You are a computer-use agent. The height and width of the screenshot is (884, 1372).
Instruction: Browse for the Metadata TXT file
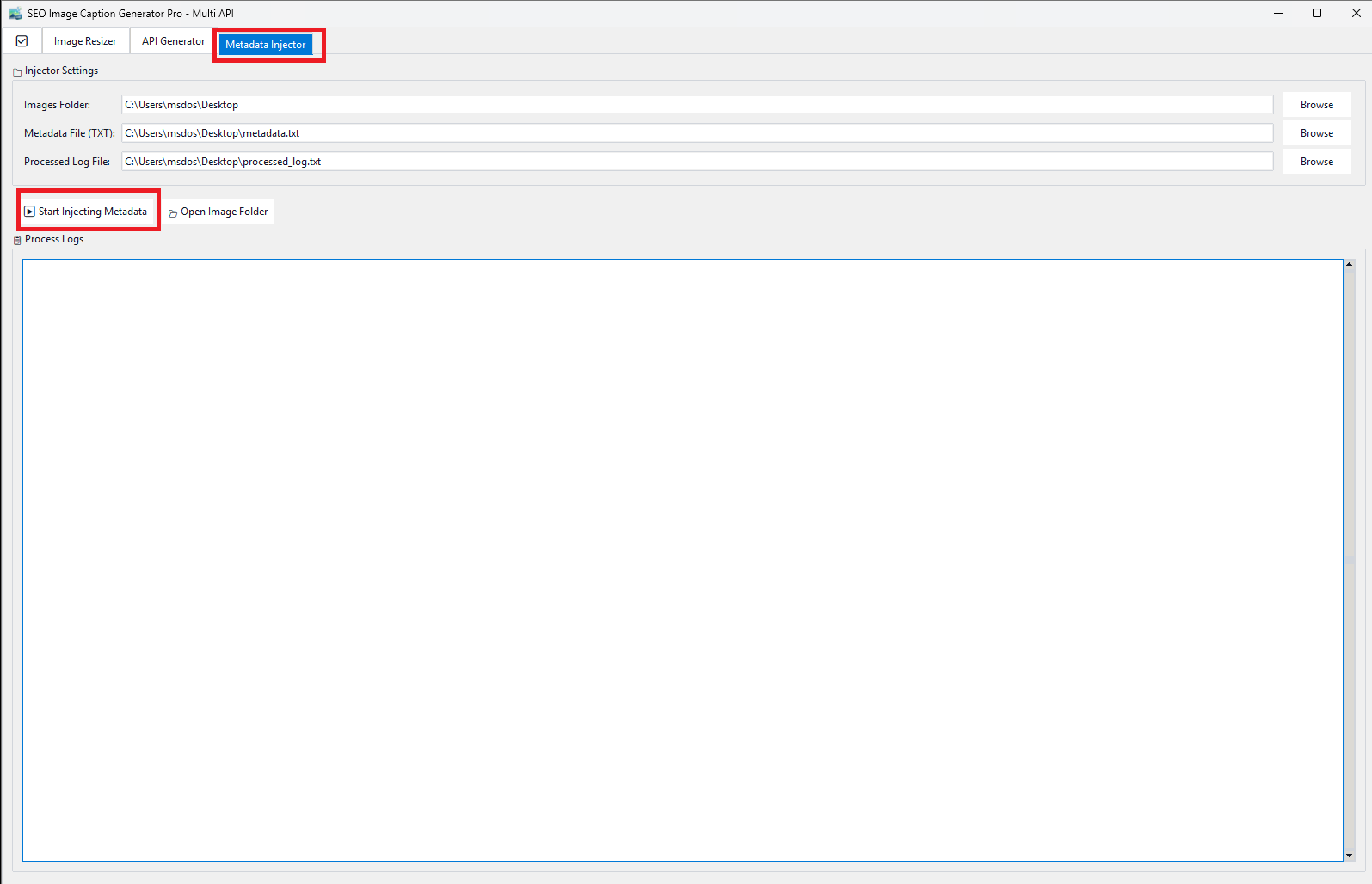click(x=1316, y=133)
